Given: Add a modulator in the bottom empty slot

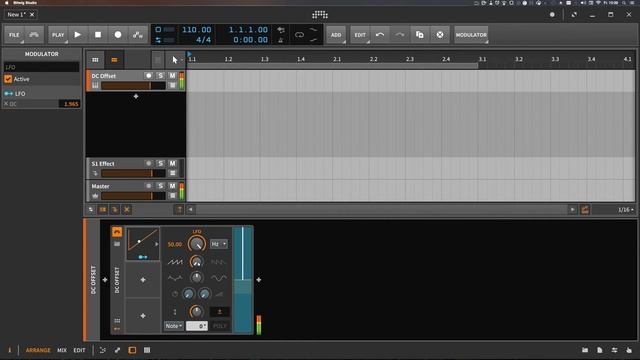Looking at the screenshot, I should click(x=143, y=316).
